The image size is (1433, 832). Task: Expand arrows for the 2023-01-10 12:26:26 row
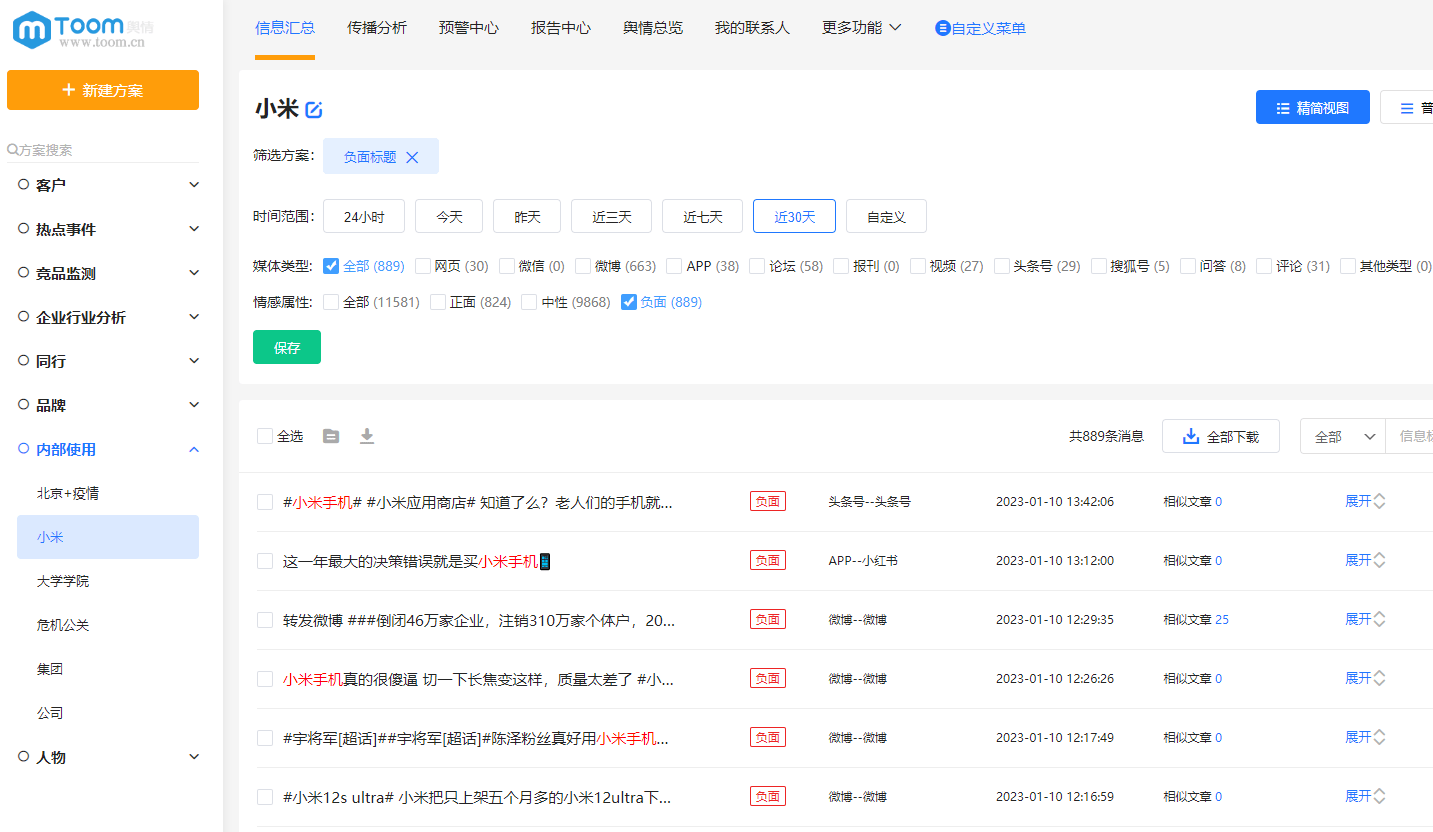tap(1379, 679)
